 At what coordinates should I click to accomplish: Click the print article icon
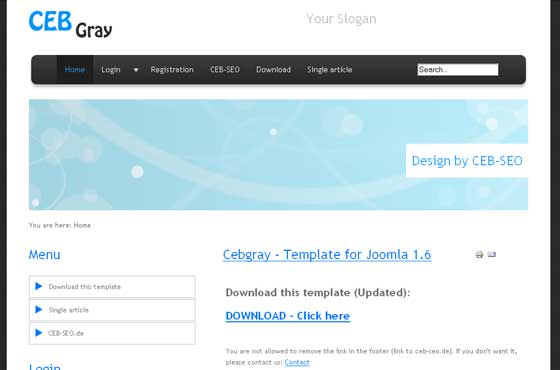(479, 254)
